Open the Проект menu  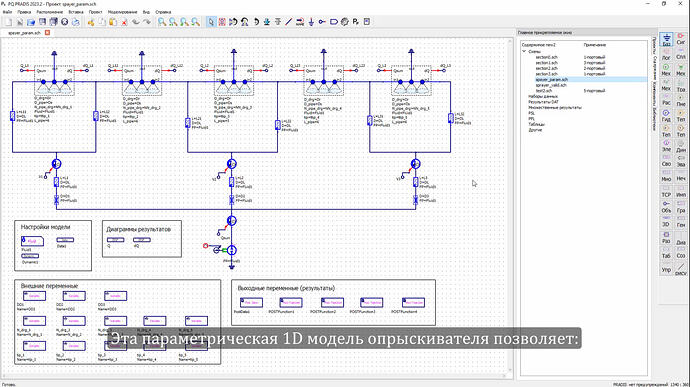click(x=95, y=12)
